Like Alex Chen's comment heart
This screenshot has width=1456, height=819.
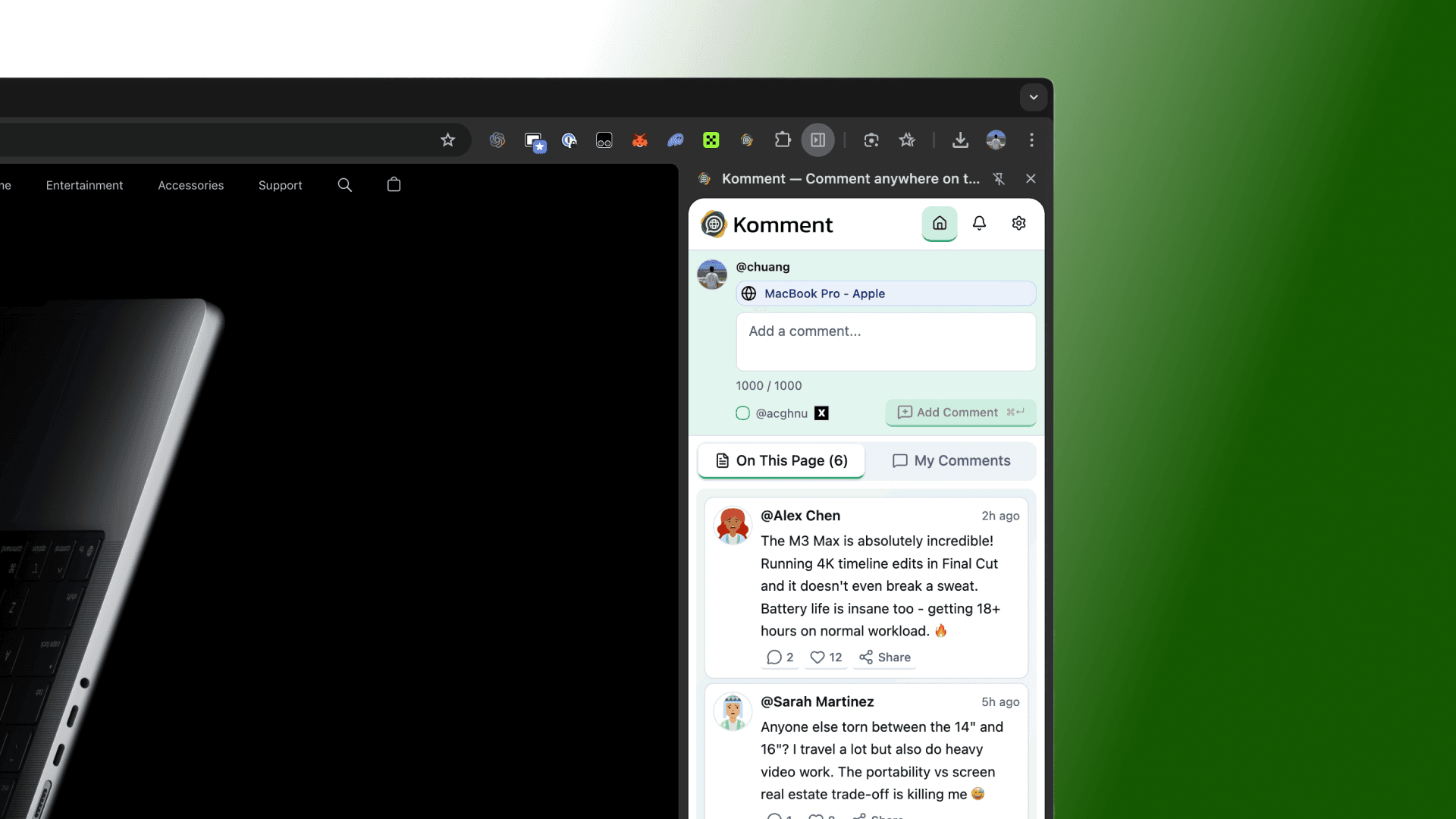[x=817, y=657]
